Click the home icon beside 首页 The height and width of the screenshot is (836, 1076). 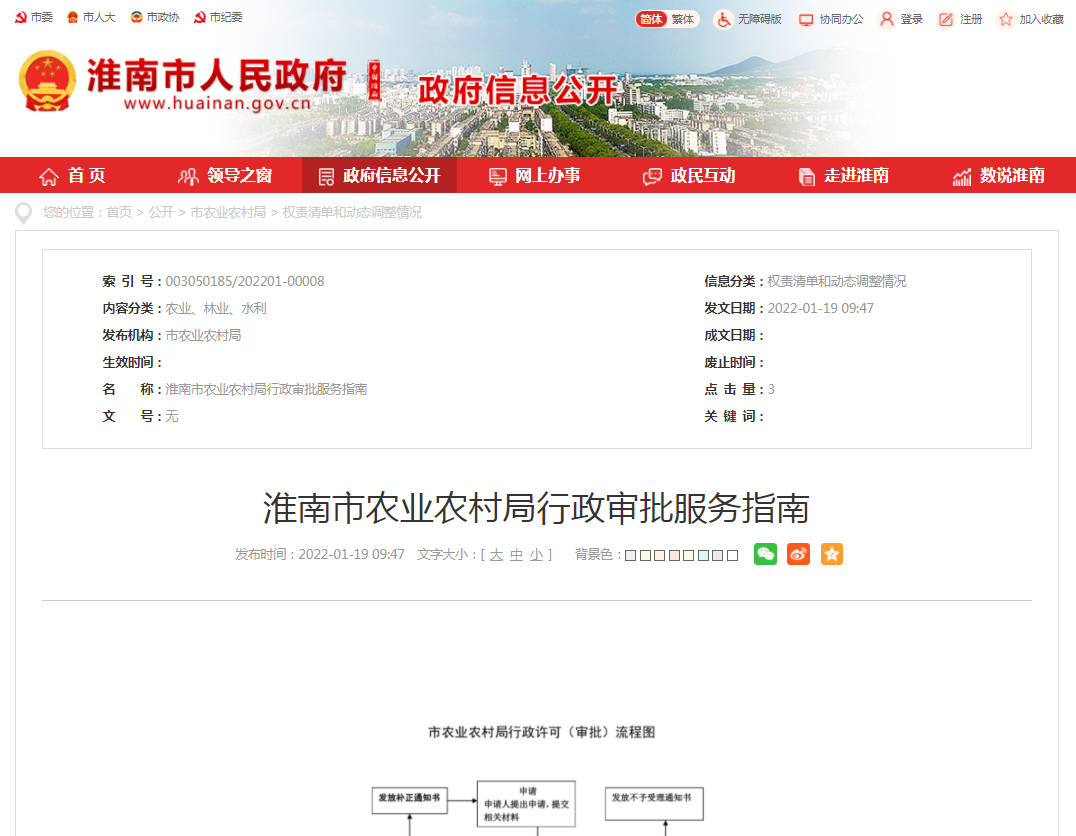coord(48,175)
